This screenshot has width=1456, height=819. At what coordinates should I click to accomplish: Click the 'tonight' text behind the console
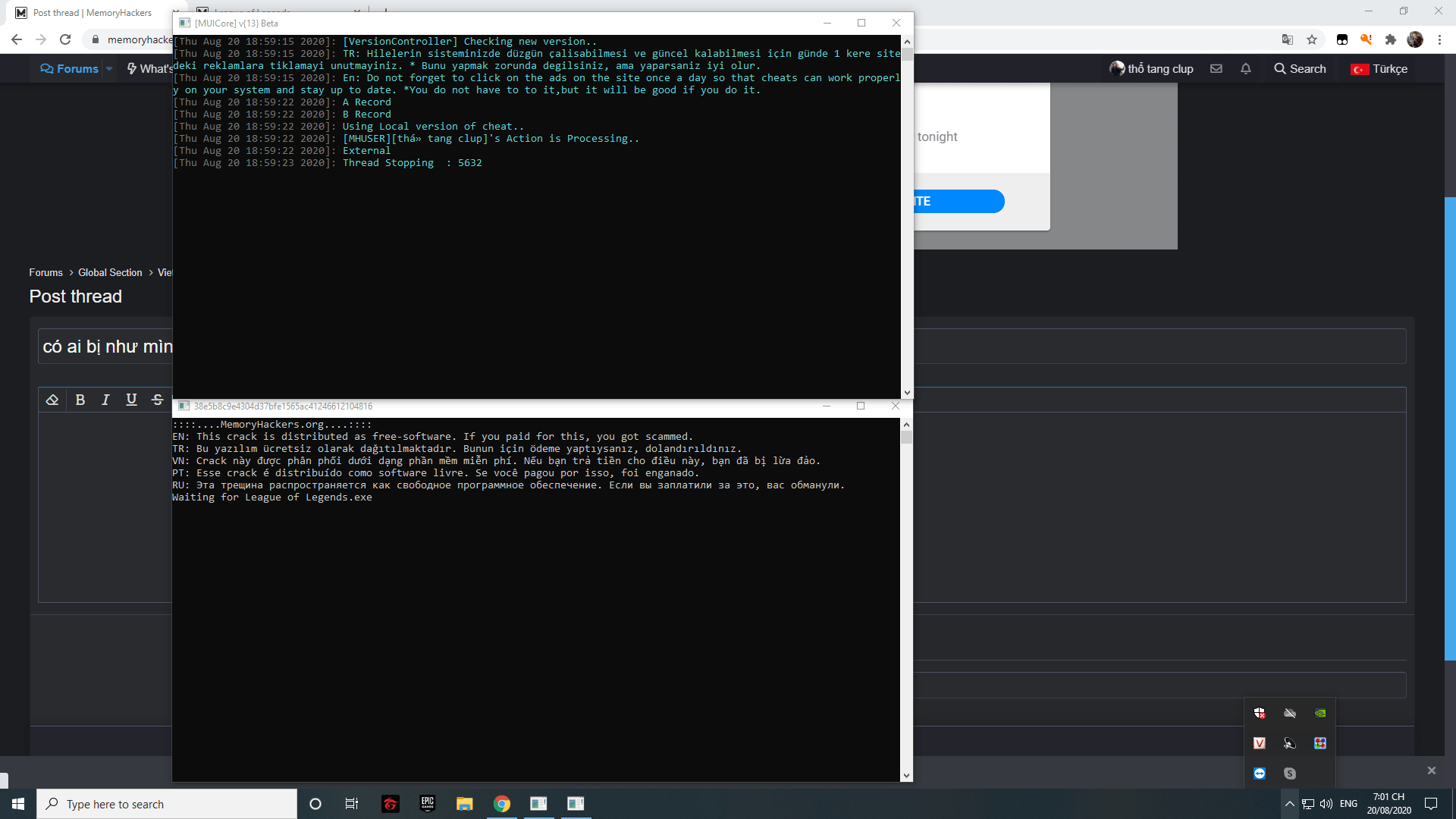pos(937,136)
